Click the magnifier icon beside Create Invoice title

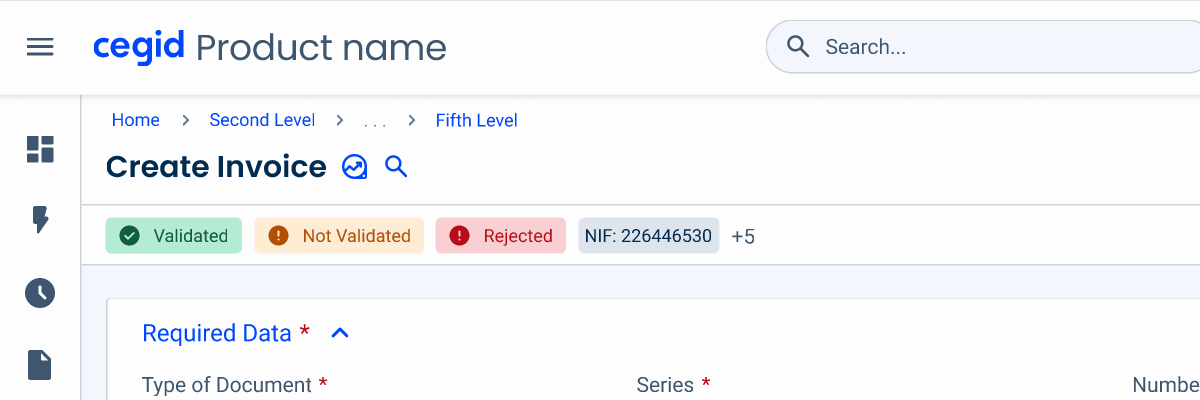point(397,167)
